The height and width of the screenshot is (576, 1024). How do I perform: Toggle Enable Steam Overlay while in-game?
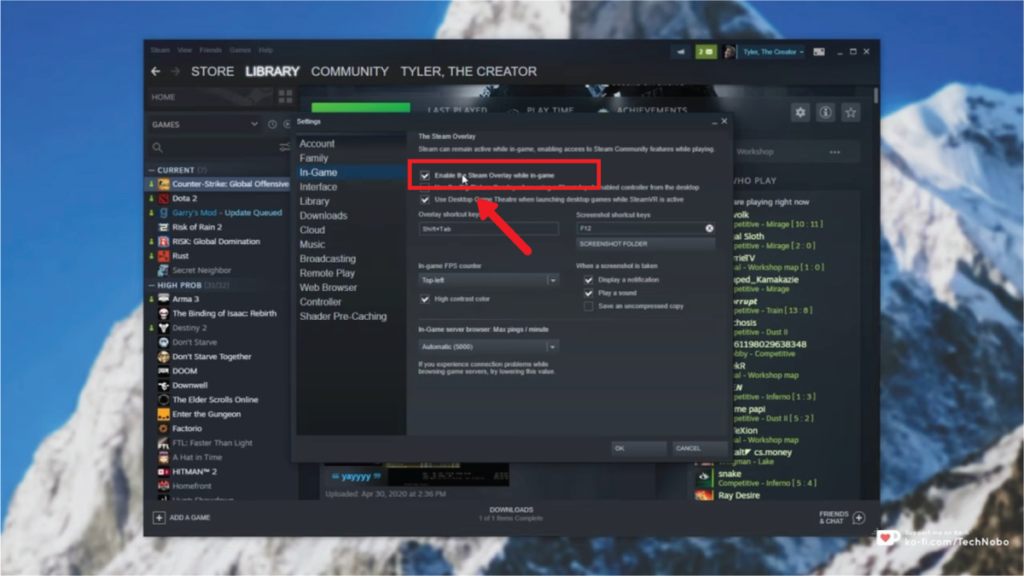pyautogui.click(x=425, y=176)
